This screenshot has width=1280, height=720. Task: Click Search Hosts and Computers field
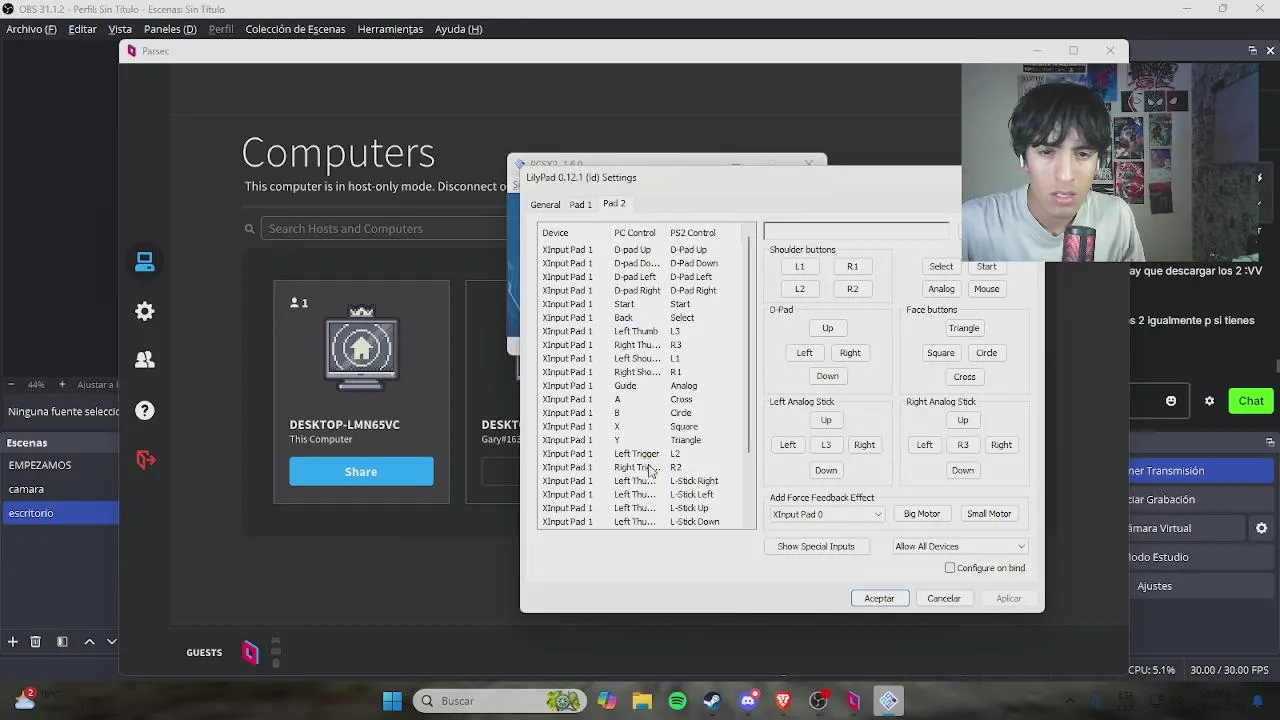[x=385, y=229]
